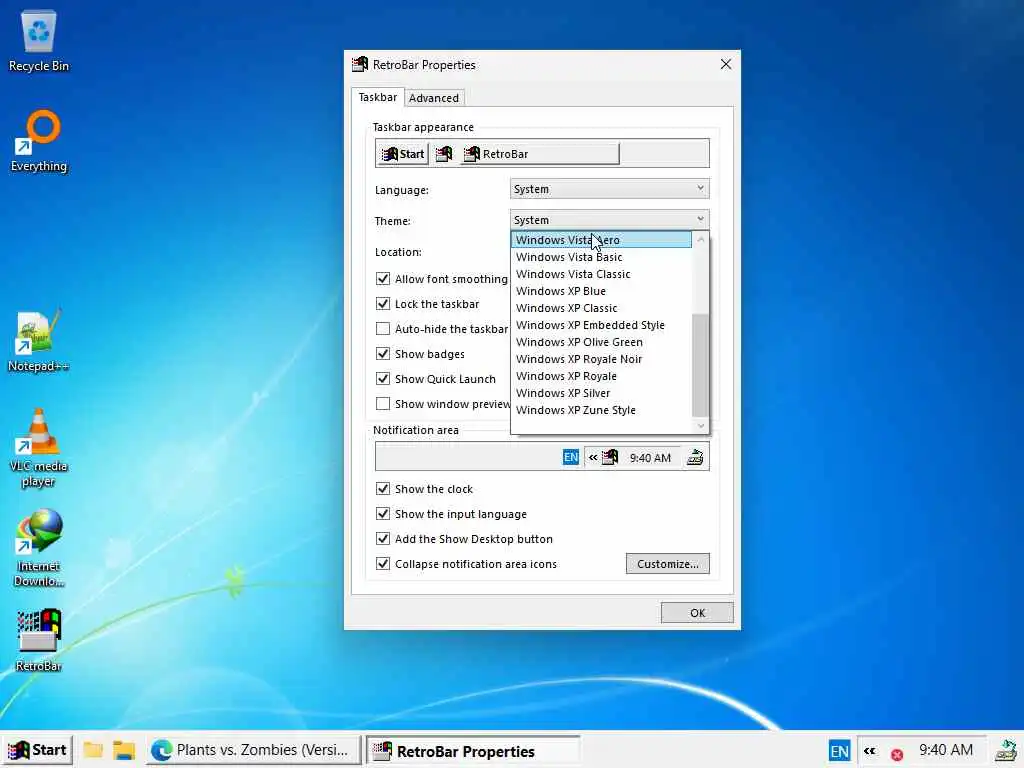
Task: Expand hidden tray icons on the taskbar
Action: pyautogui.click(x=869, y=751)
